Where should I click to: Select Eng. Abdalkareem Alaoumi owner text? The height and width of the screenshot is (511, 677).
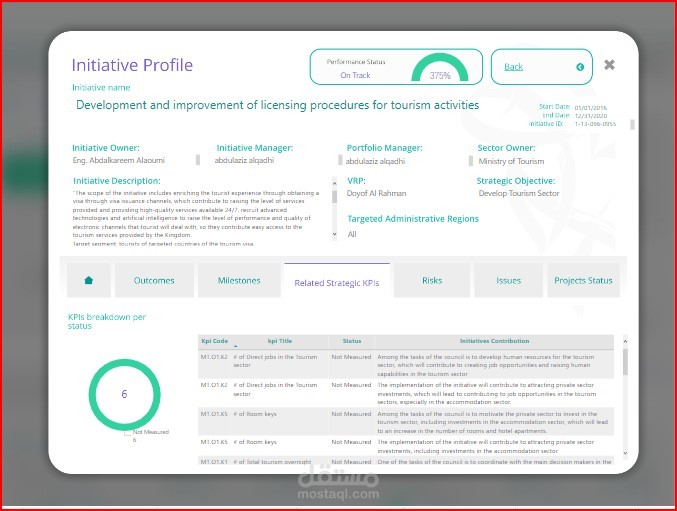point(118,160)
